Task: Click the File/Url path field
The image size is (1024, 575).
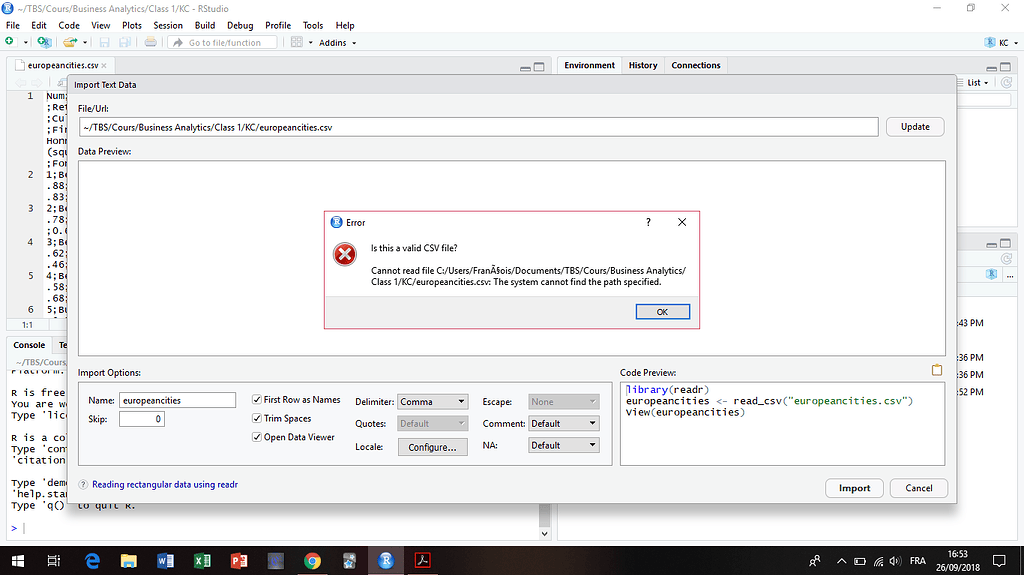Action: (479, 127)
